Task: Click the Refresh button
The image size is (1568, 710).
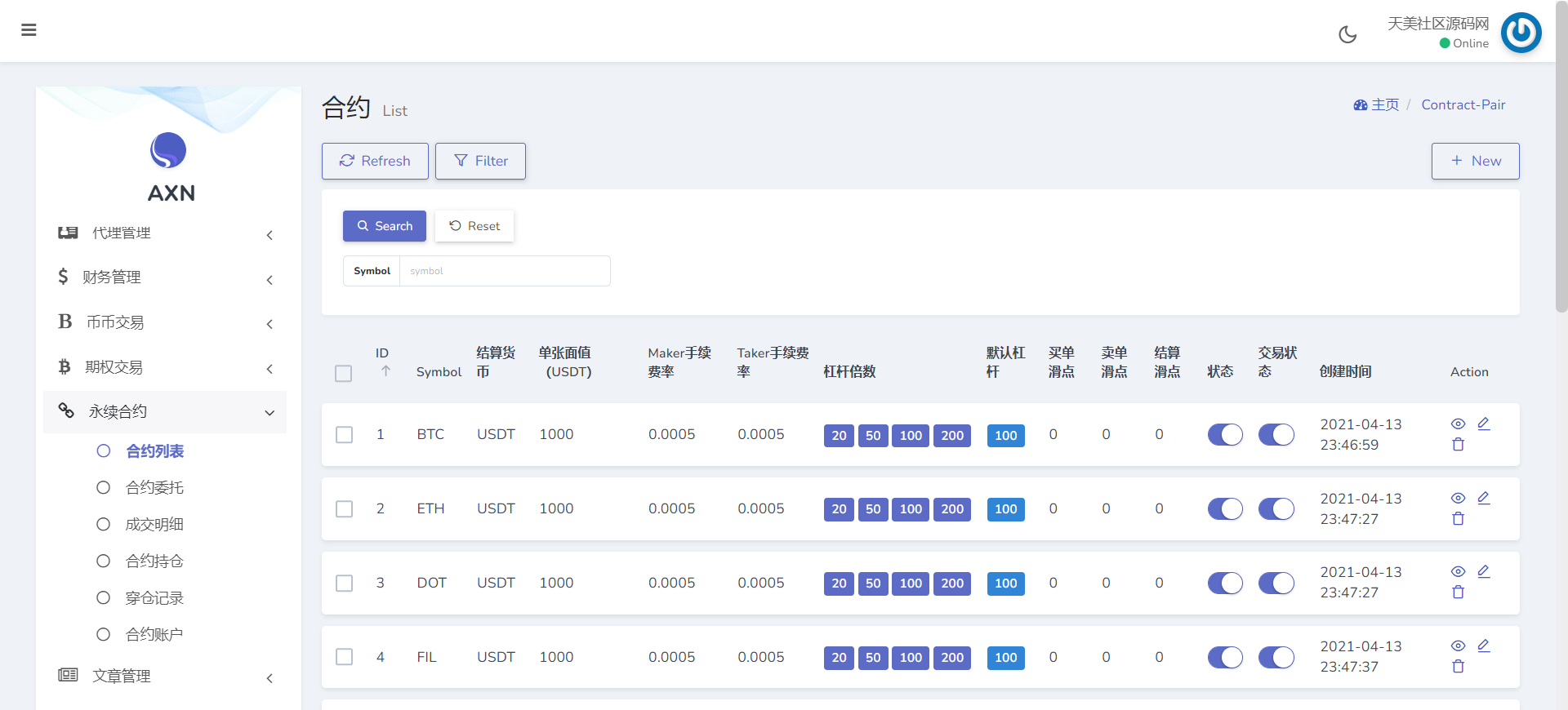Action: click(375, 161)
